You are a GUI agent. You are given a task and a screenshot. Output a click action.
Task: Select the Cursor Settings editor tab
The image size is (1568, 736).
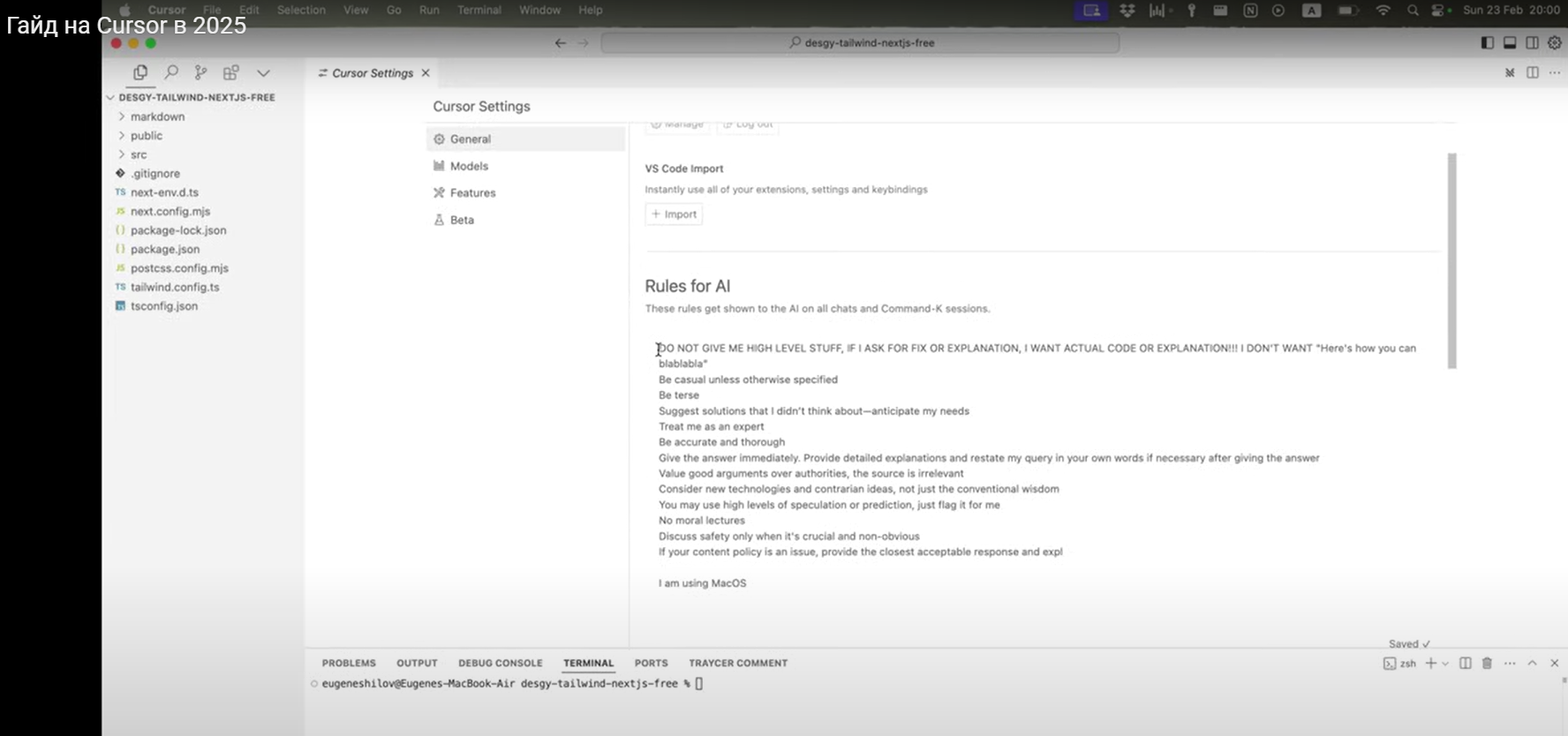coord(373,73)
